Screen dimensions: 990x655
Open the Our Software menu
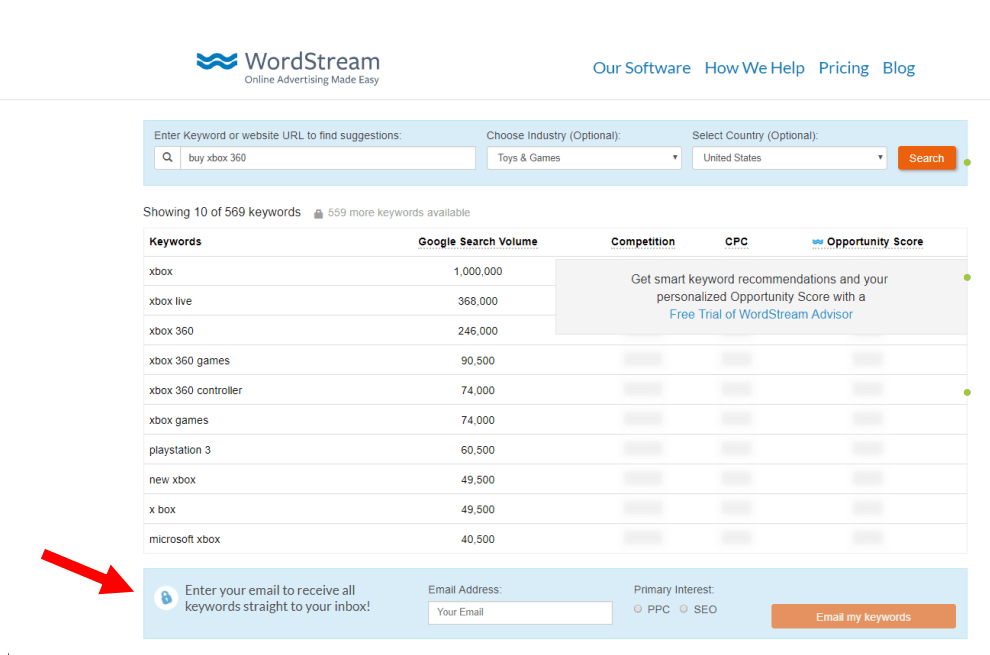pyautogui.click(x=641, y=68)
